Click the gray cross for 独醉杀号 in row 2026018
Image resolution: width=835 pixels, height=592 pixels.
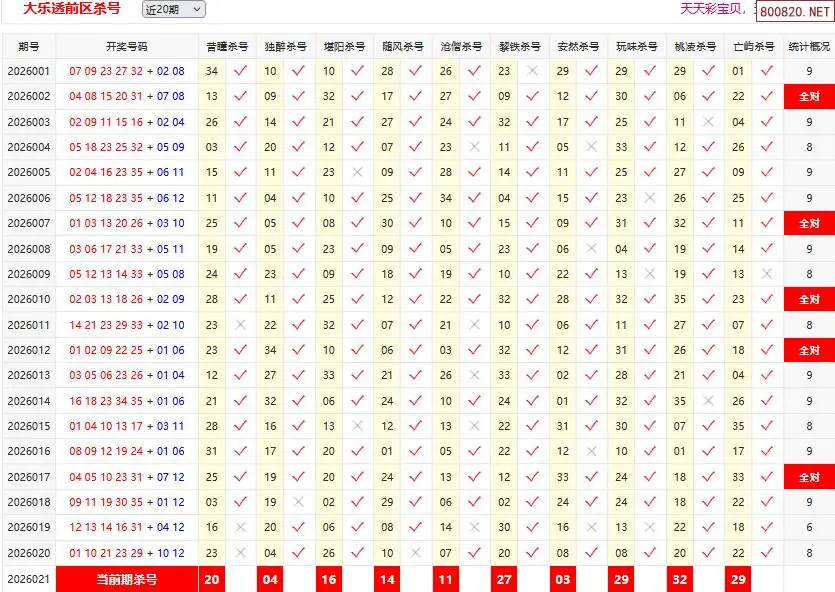(298, 502)
